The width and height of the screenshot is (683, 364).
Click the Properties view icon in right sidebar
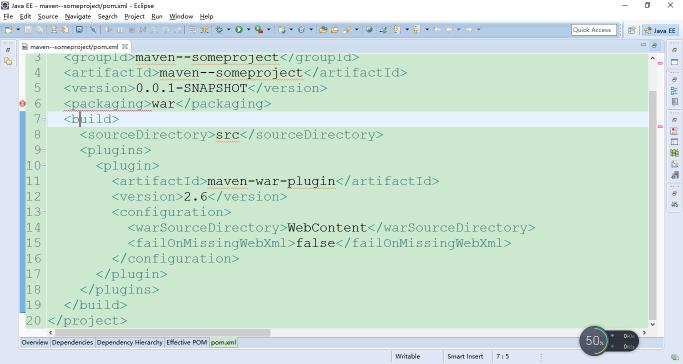[x=674, y=142]
